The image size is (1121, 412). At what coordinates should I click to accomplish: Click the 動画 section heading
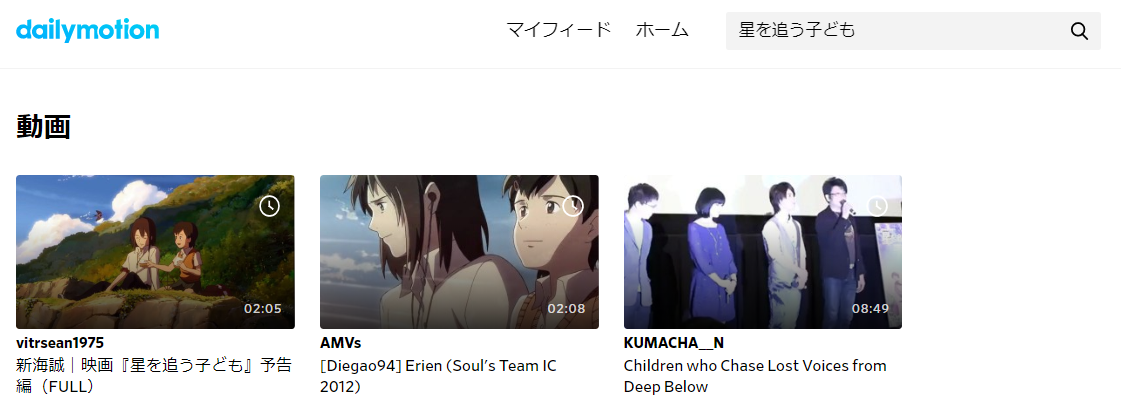coord(43,127)
